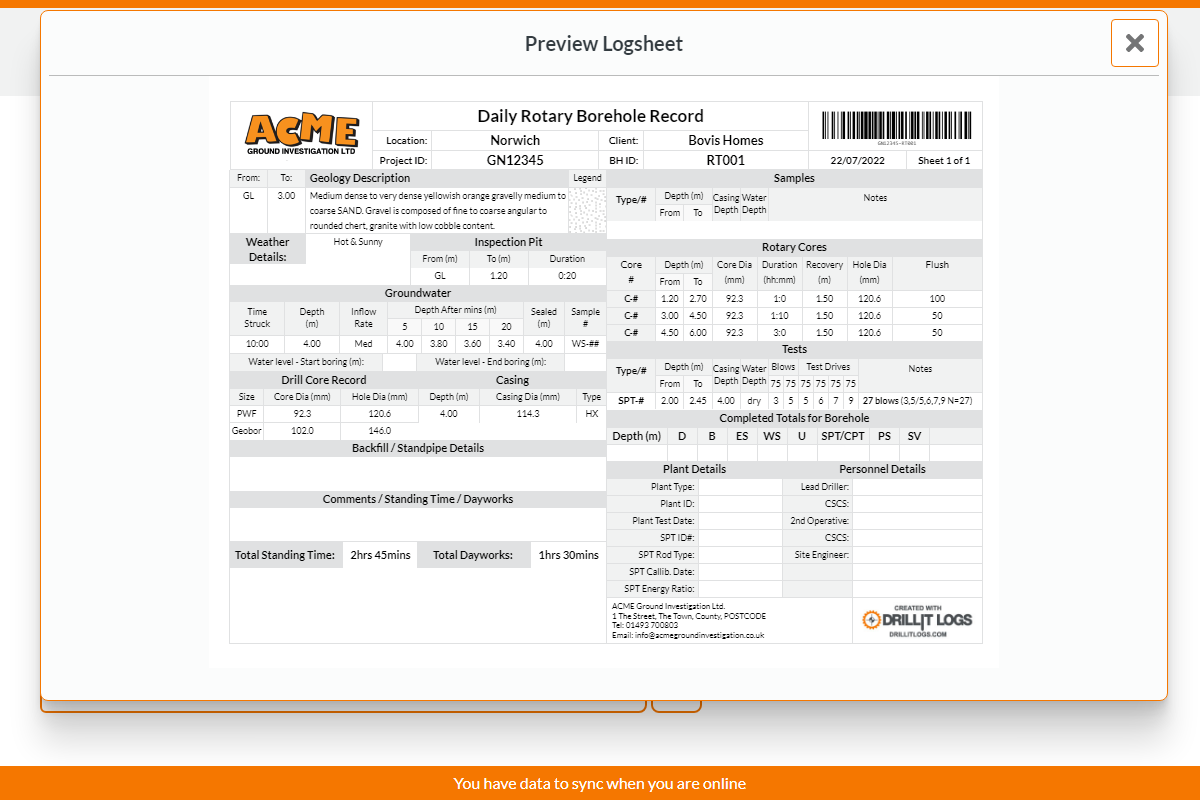1200x800 pixels.
Task: Click the SPT Energy Ratio label
Action: pyautogui.click(x=659, y=589)
